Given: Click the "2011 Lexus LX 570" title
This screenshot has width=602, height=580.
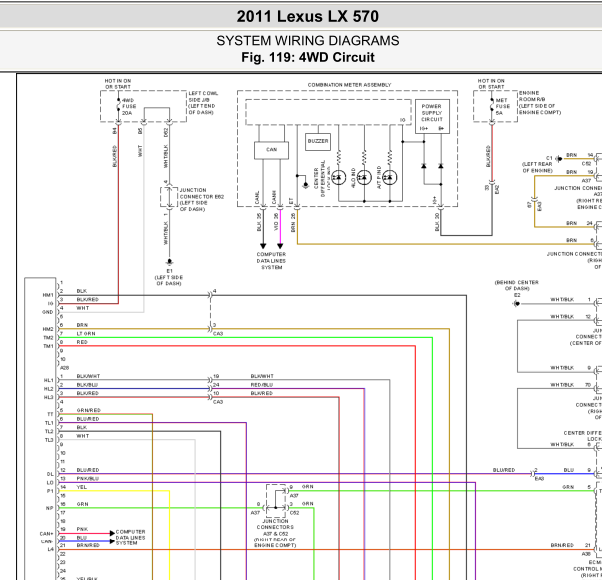Looking at the screenshot, I should pos(308,17).
